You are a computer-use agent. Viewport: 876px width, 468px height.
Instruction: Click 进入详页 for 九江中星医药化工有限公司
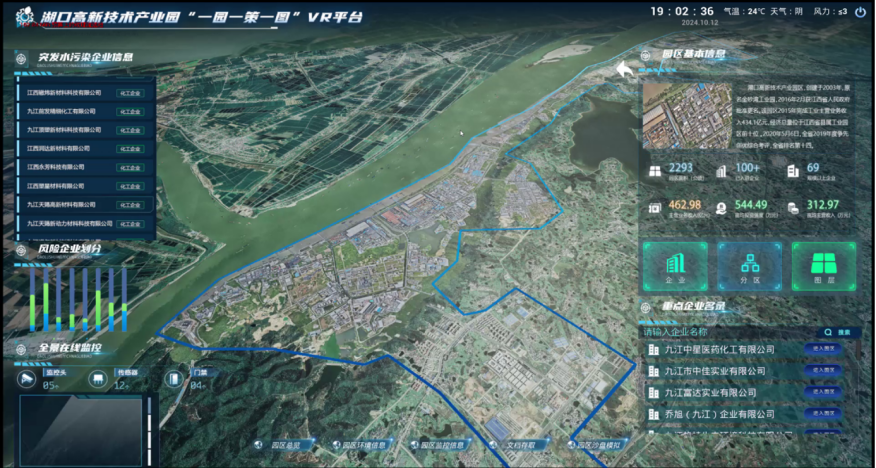tap(826, 349)
